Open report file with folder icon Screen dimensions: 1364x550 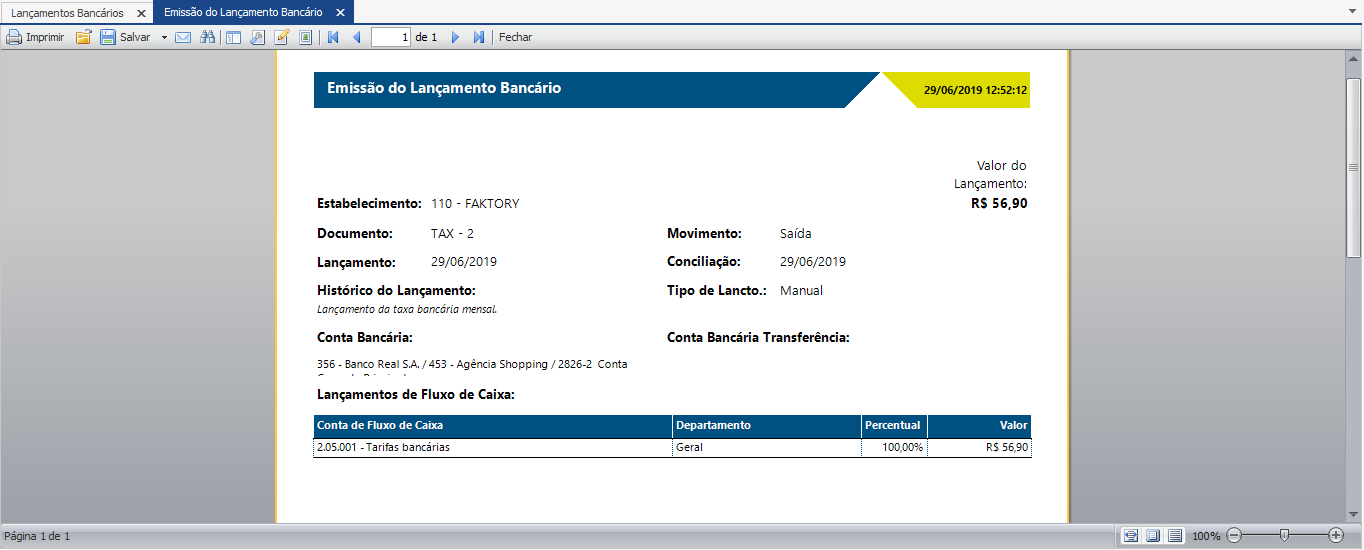tap(84, 37)
